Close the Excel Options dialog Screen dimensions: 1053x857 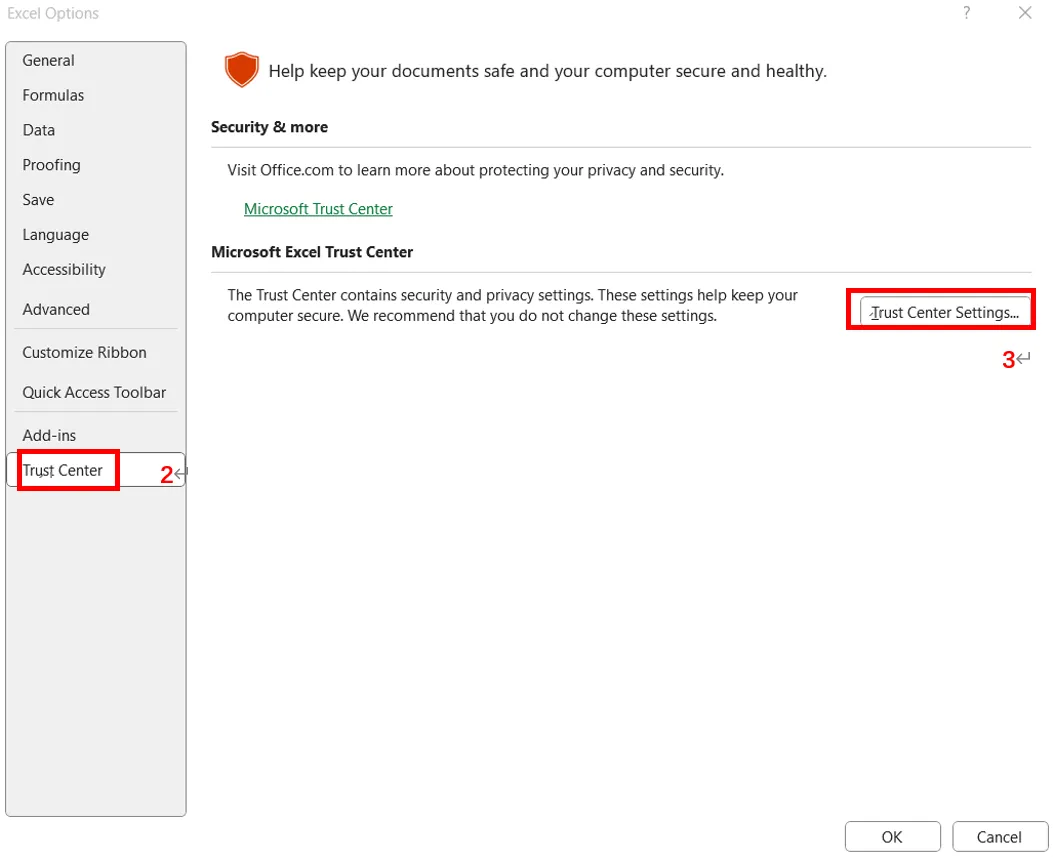tap(1025, 13)
